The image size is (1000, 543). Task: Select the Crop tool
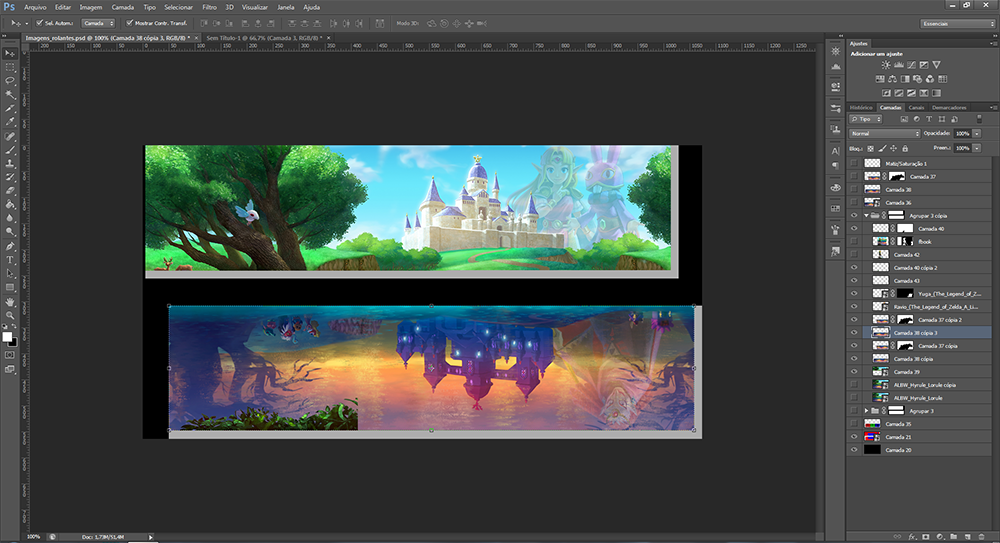(x=10, y=108)
